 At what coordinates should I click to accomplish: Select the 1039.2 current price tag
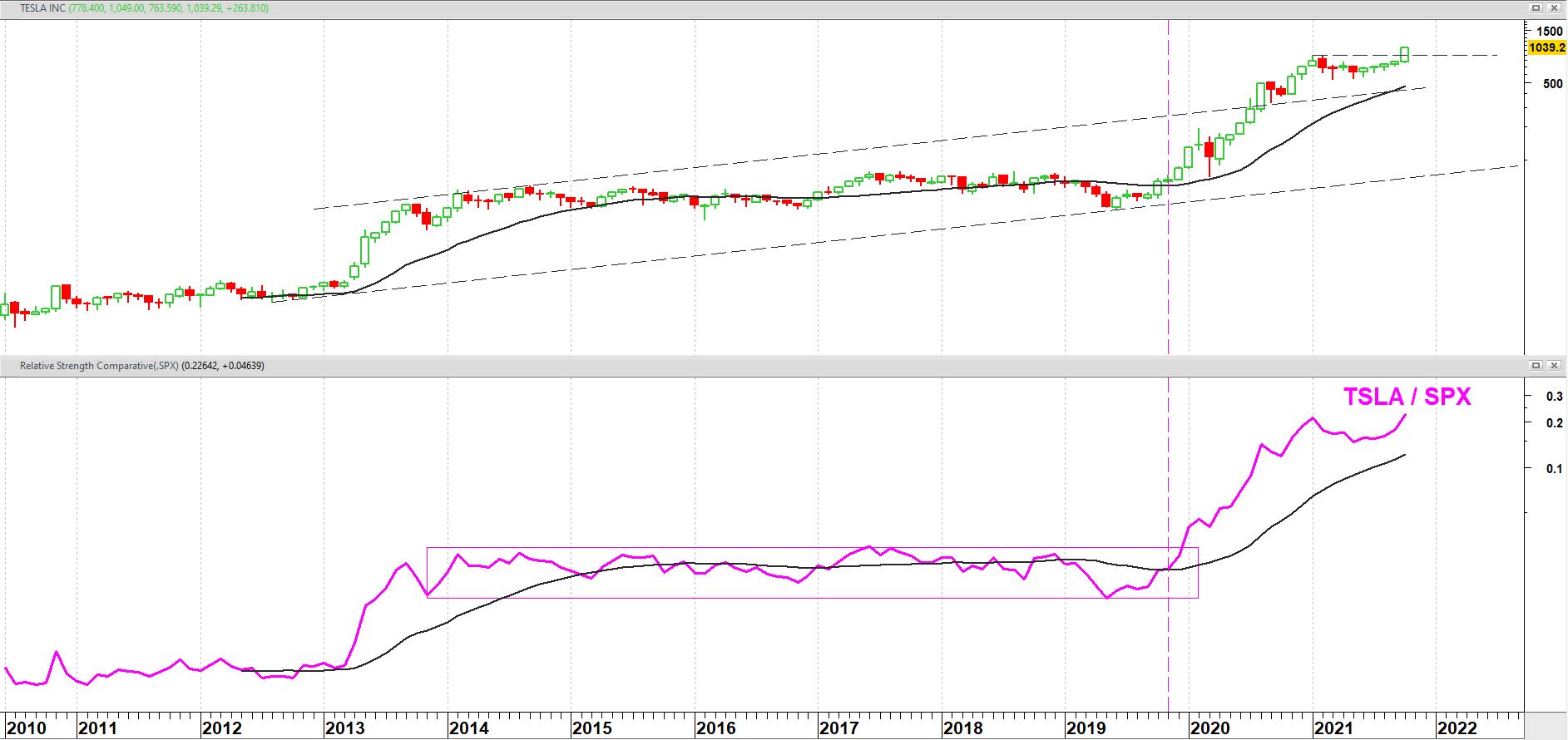click(x=1547, y=47)
